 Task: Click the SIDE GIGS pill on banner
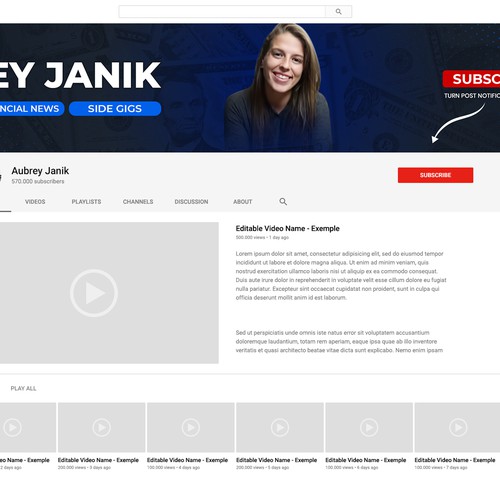(x=115, y=109)
